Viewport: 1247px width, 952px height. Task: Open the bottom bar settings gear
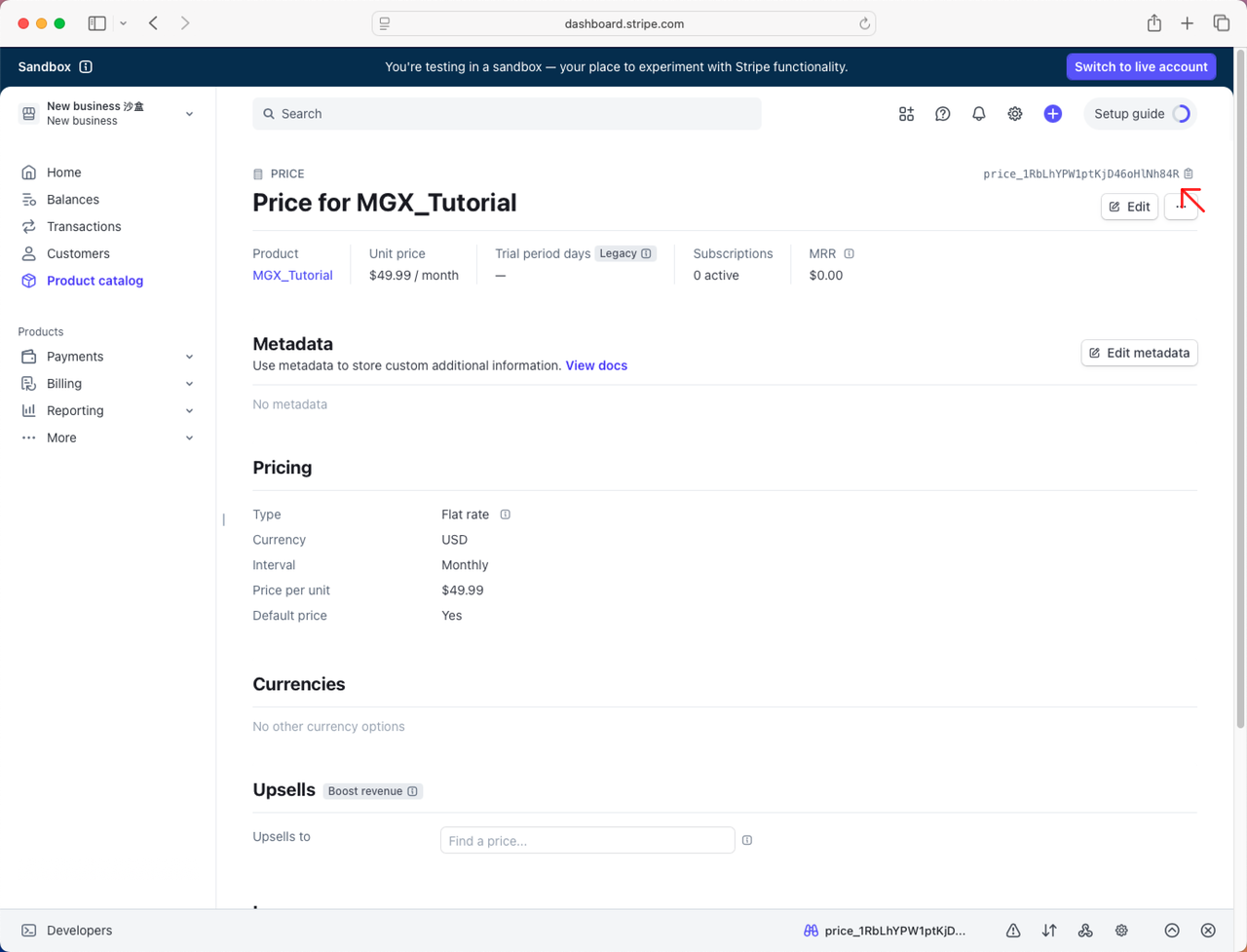[1121, 931]
